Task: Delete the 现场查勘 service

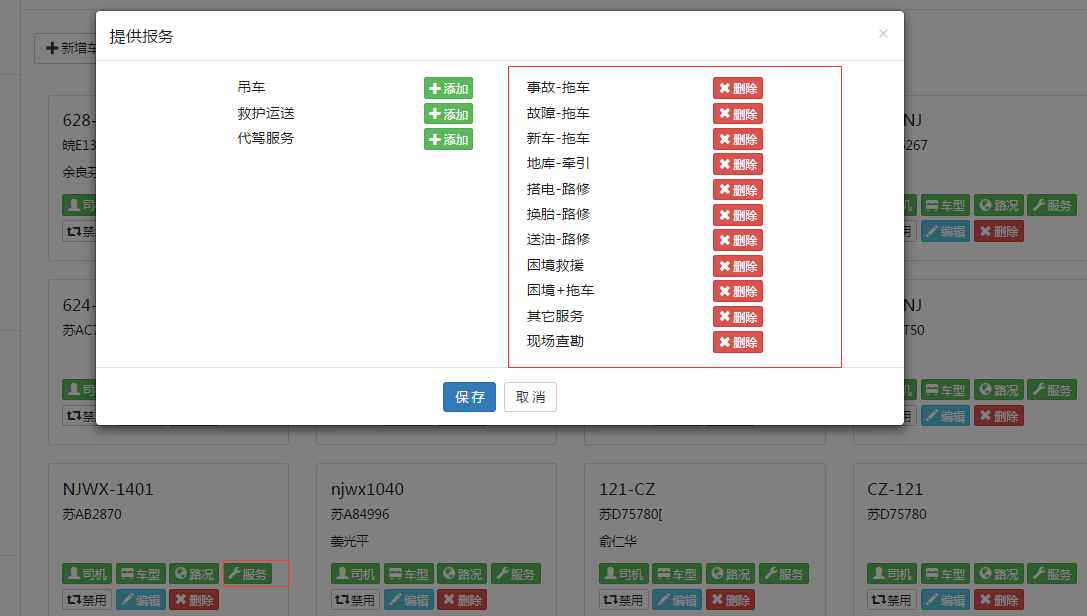Action: [737, 342]
